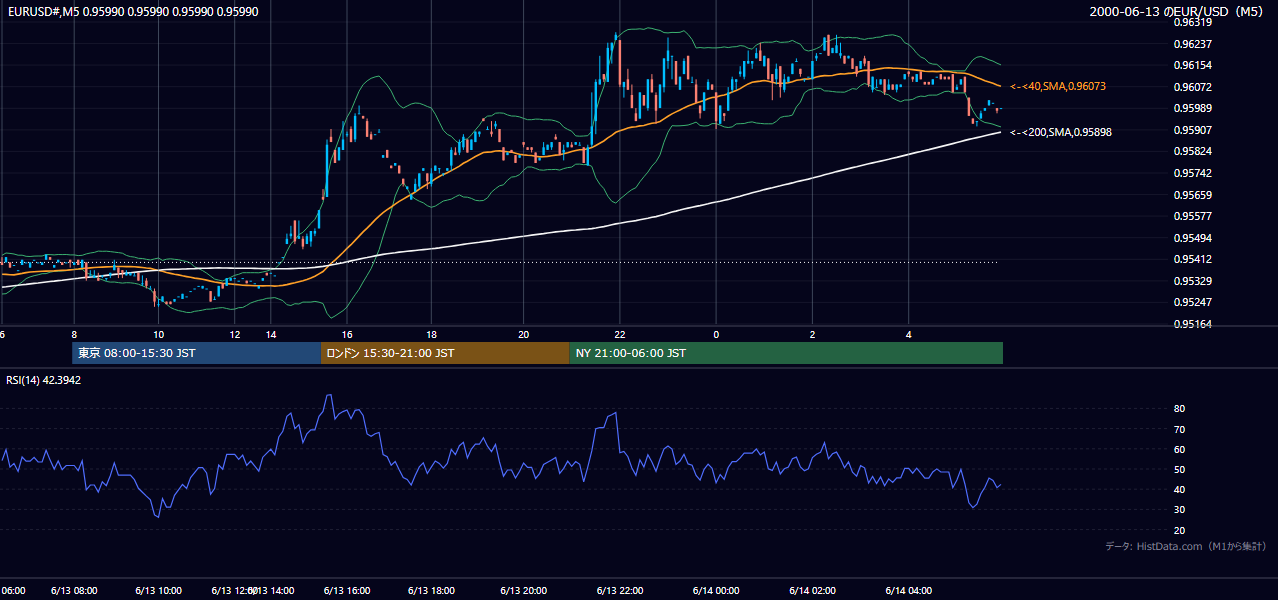The image size is (1278, 600).
Task: Click price axis value 0.95329
Action: pos(1193,281)
